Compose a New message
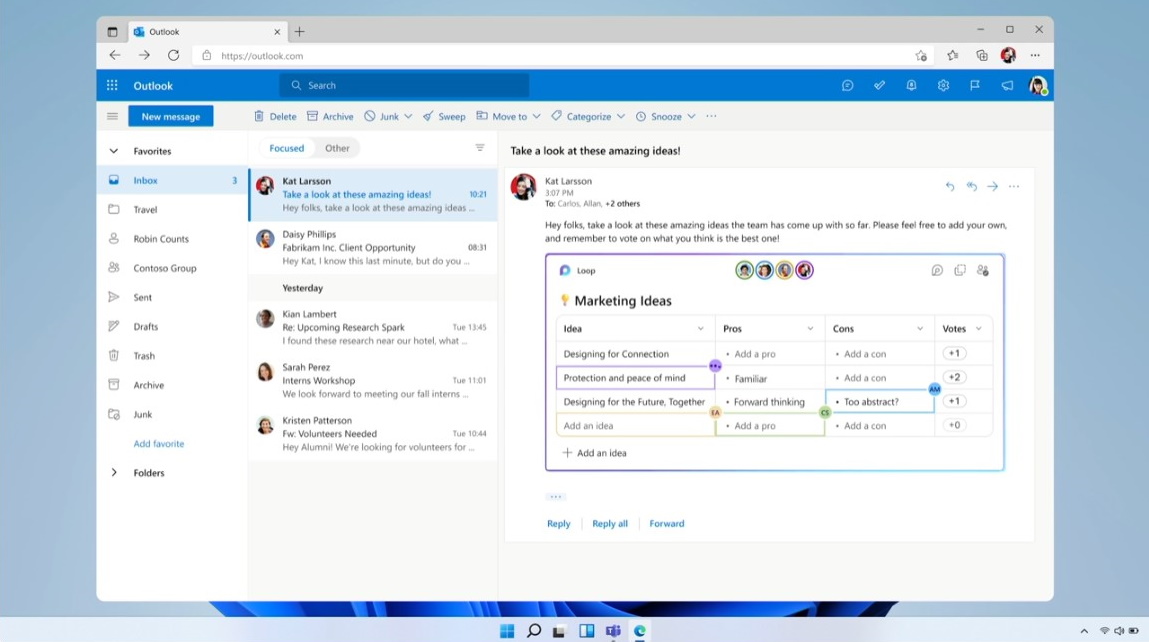Image resolution: width=1149 pixels, height=642 pixels. (170, 116)
